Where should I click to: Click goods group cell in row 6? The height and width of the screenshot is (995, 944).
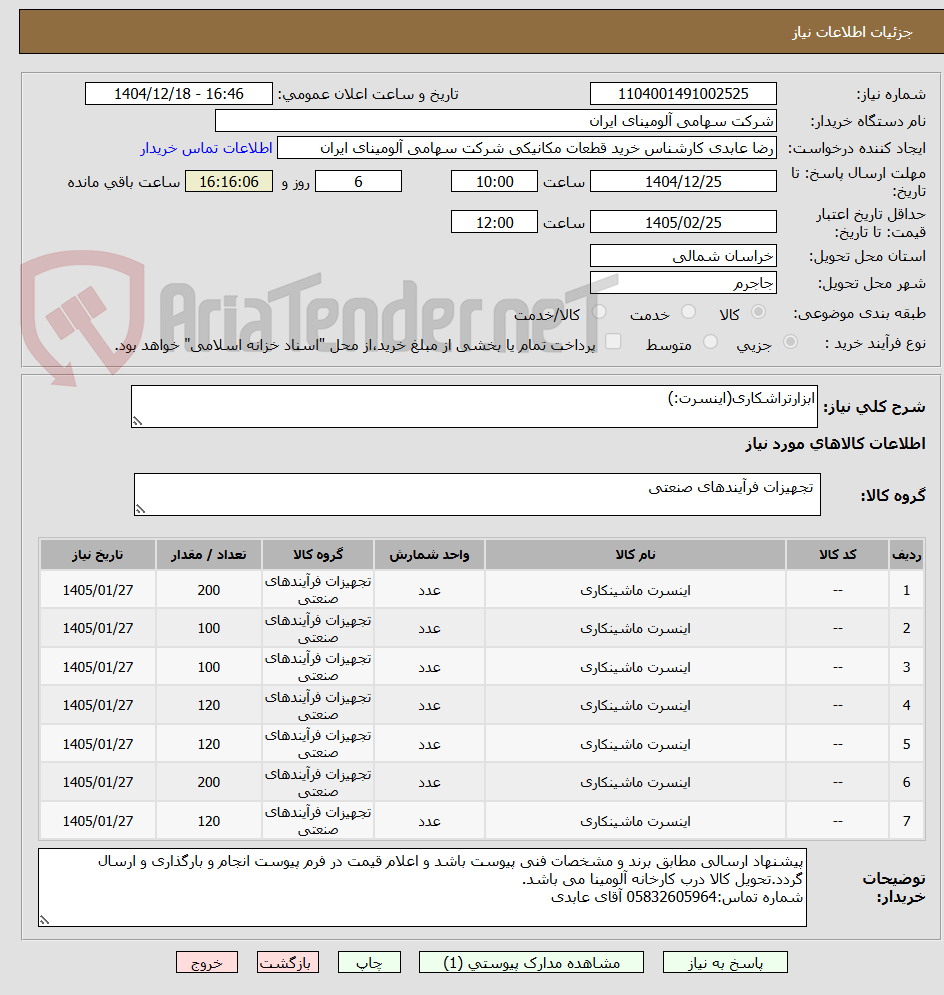point(318,782)
